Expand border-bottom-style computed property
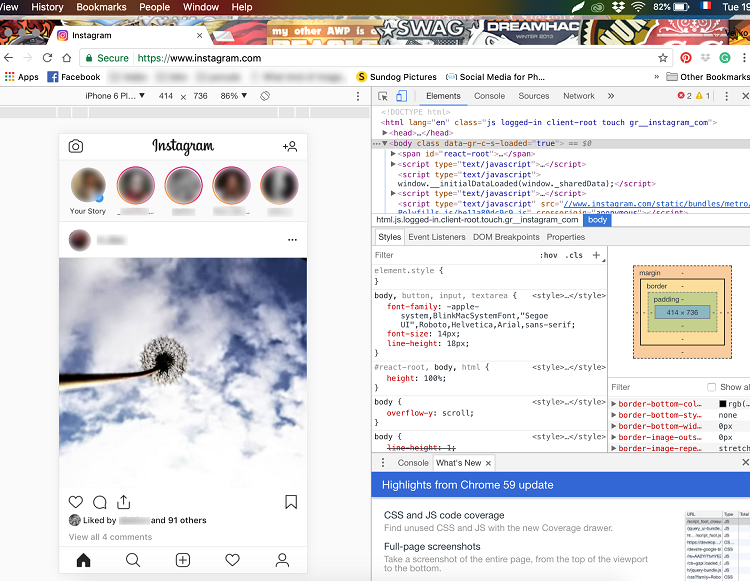The image size is (750, 581). 614,415
